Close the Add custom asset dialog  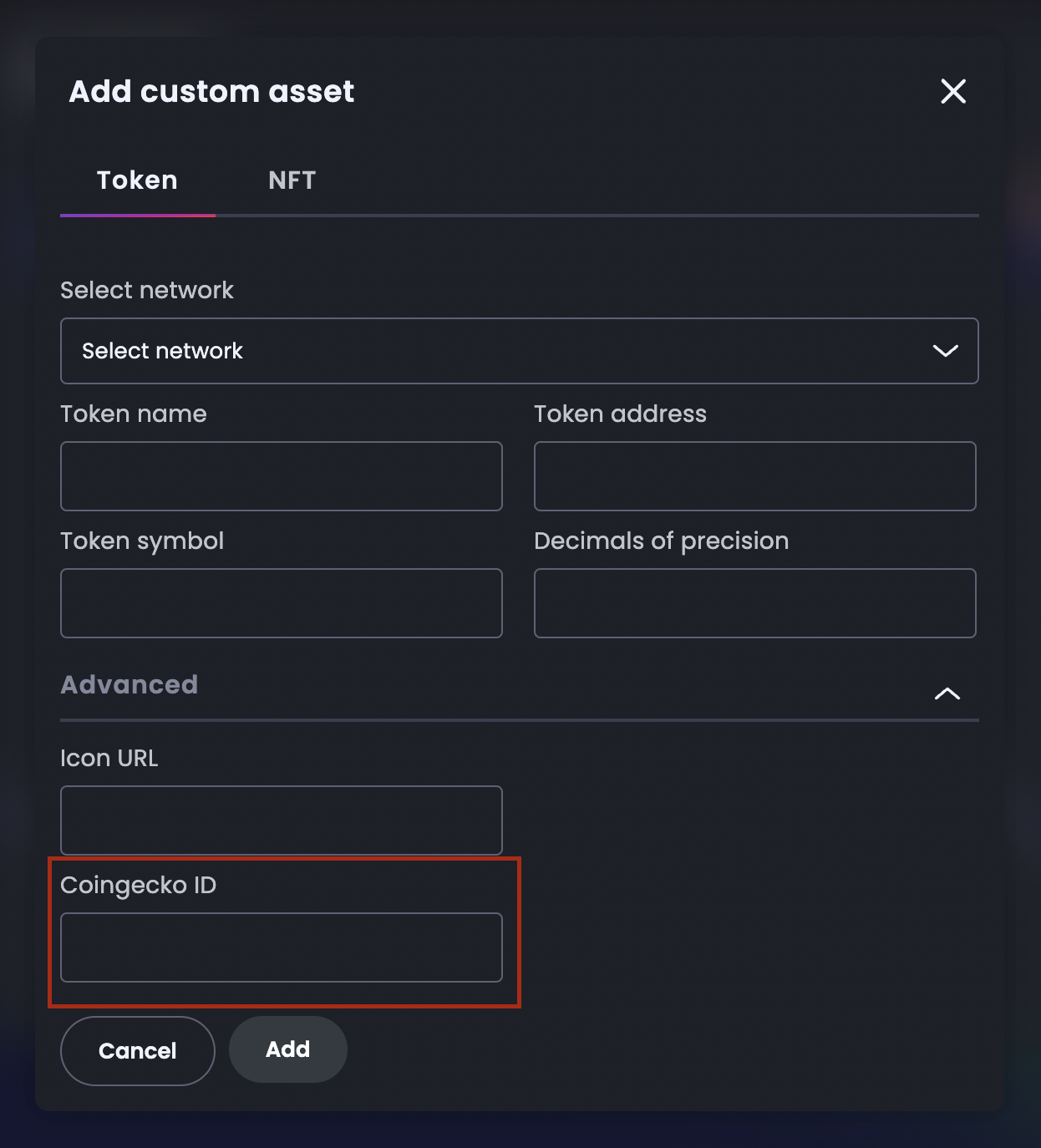click(x=953, y=92)
